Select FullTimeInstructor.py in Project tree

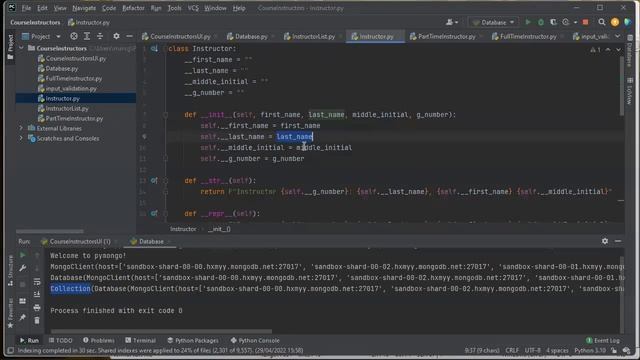73,78
